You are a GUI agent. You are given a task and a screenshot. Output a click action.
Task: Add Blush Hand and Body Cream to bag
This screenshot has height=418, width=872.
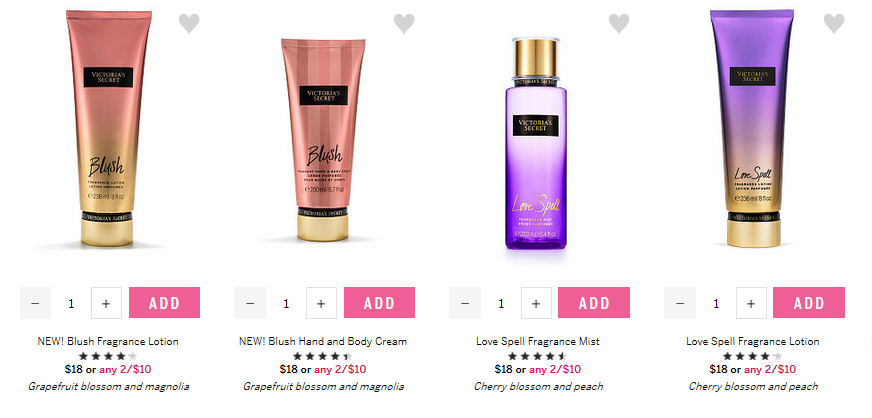(x=379, y=302)
